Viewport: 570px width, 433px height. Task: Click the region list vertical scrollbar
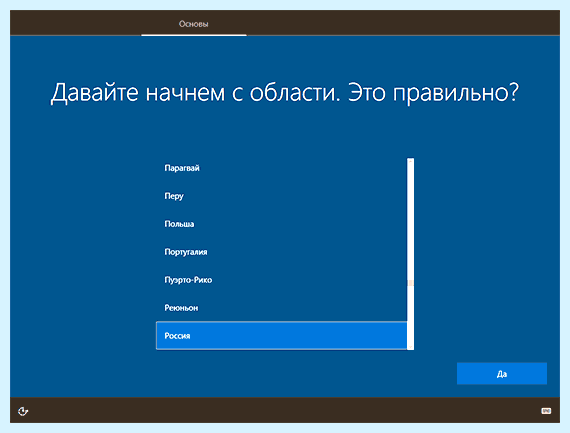(x=410, y=254)
